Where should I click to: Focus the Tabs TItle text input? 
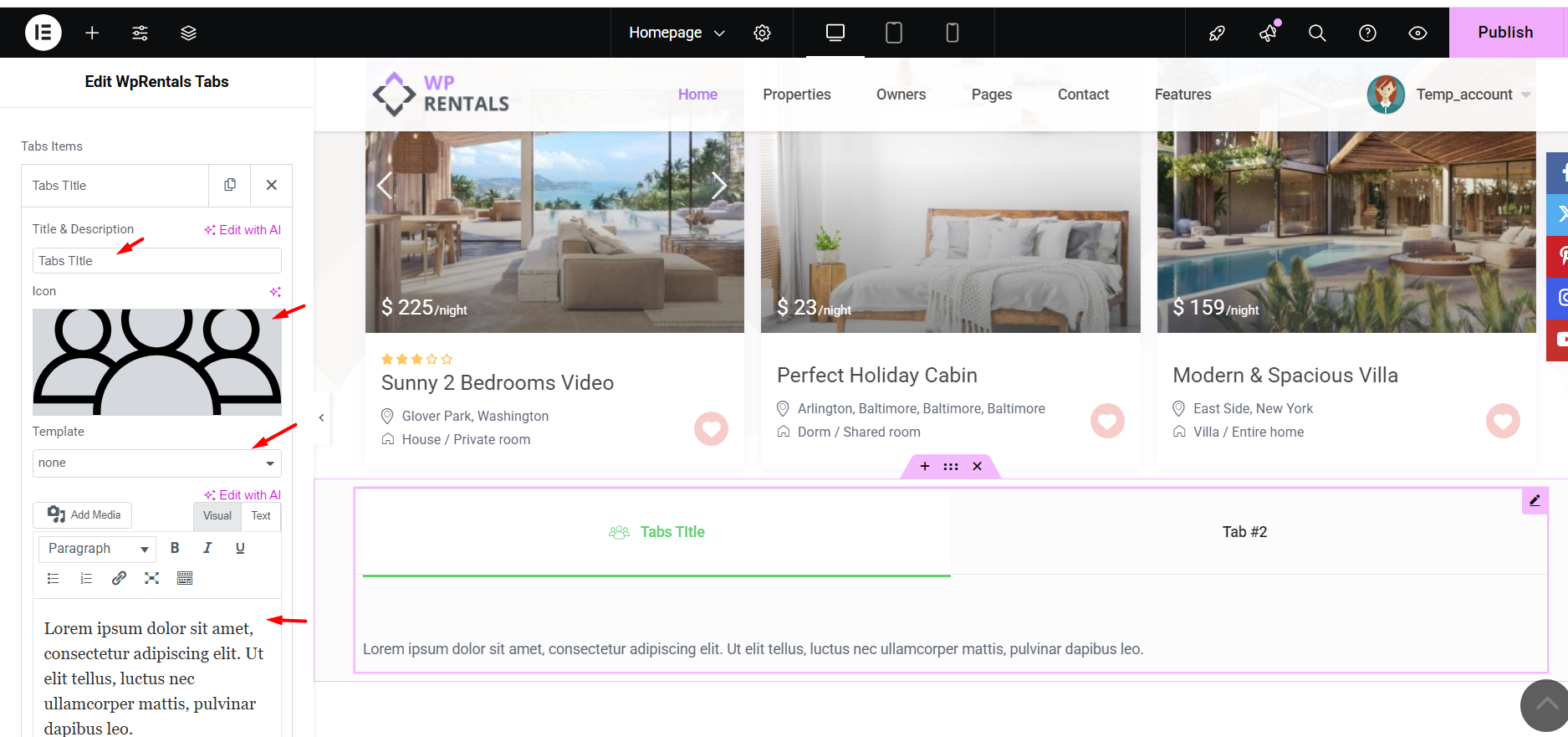[157, 261]
